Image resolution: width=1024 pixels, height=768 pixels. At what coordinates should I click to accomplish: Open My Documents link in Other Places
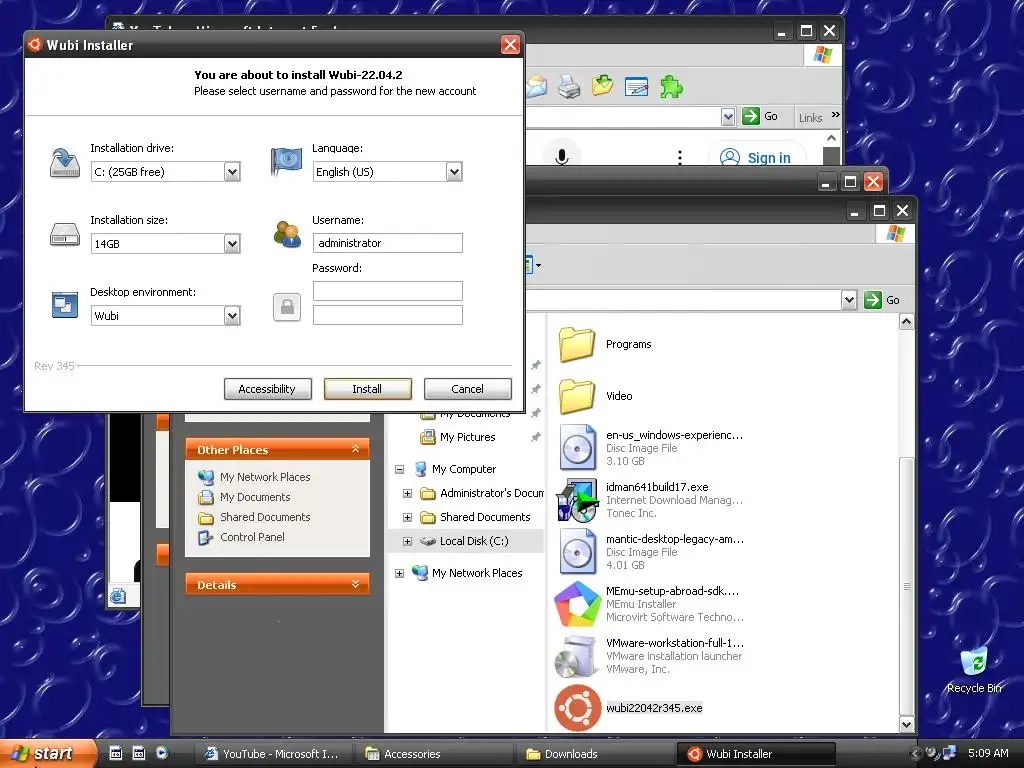[x=255, y=497]
